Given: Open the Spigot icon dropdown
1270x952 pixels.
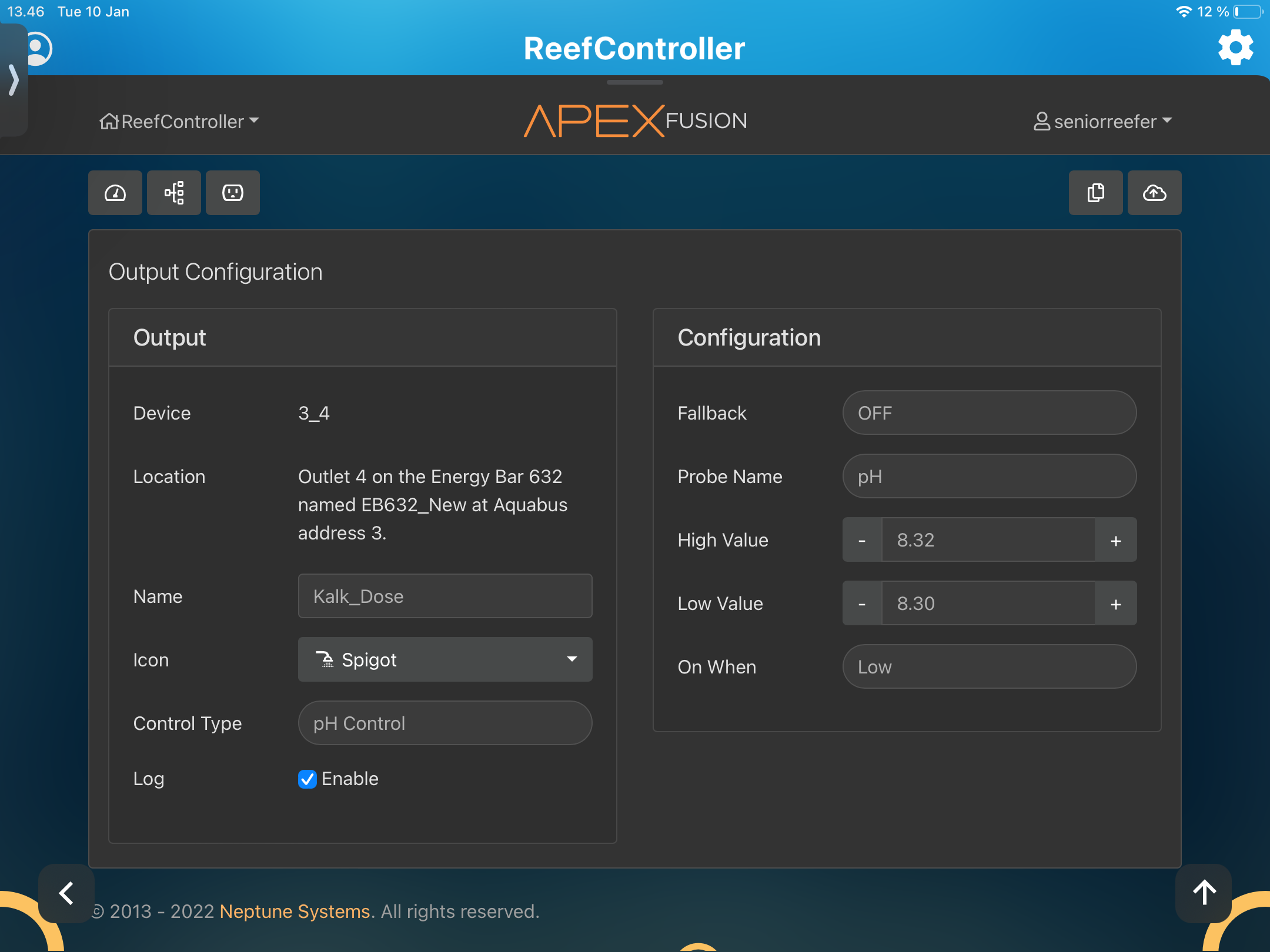Looking at the screenshot, I should [445, 659].
